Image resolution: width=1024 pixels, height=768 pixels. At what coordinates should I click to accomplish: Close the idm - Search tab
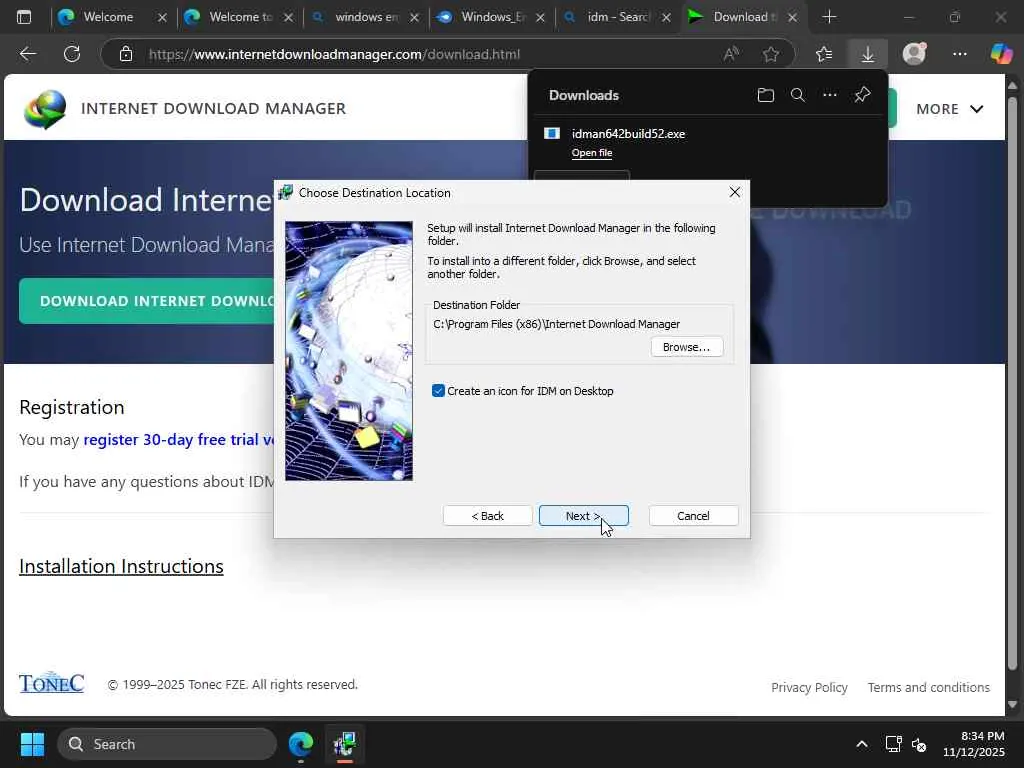point(665,18)
